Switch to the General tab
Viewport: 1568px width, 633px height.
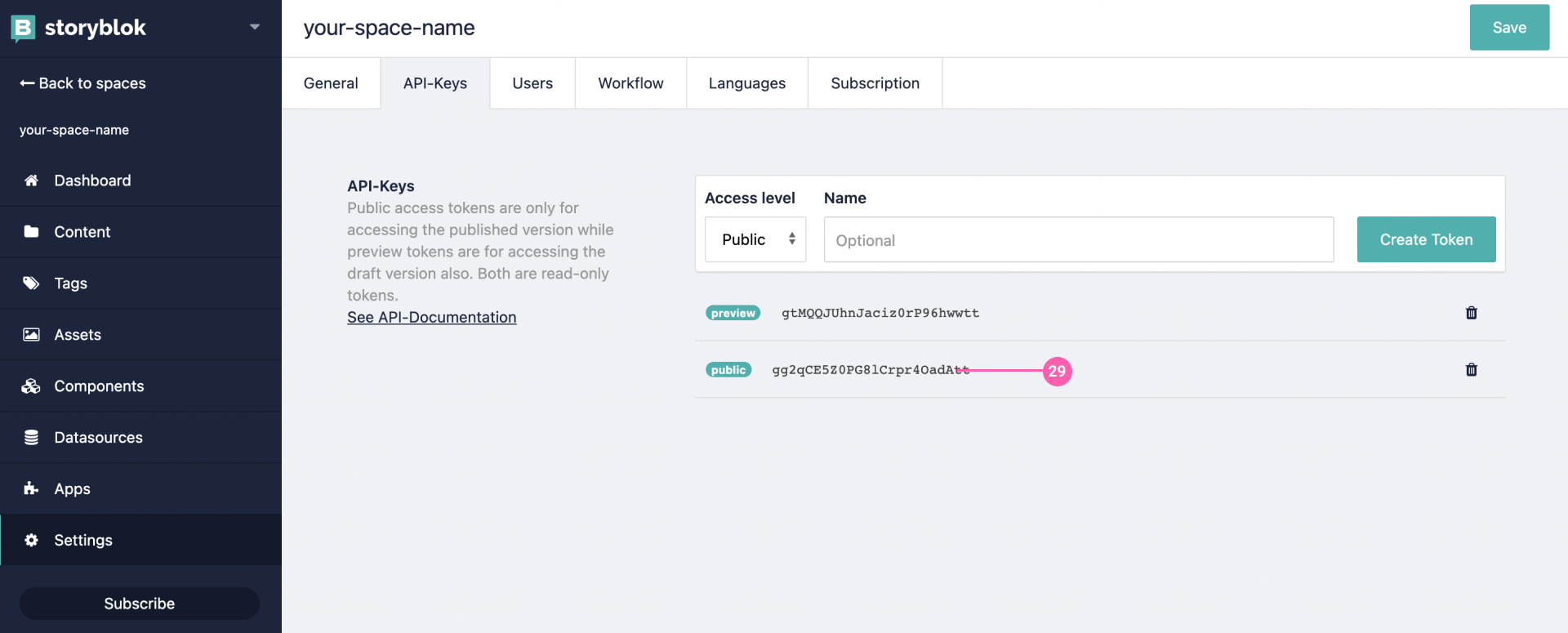(331, 83)
